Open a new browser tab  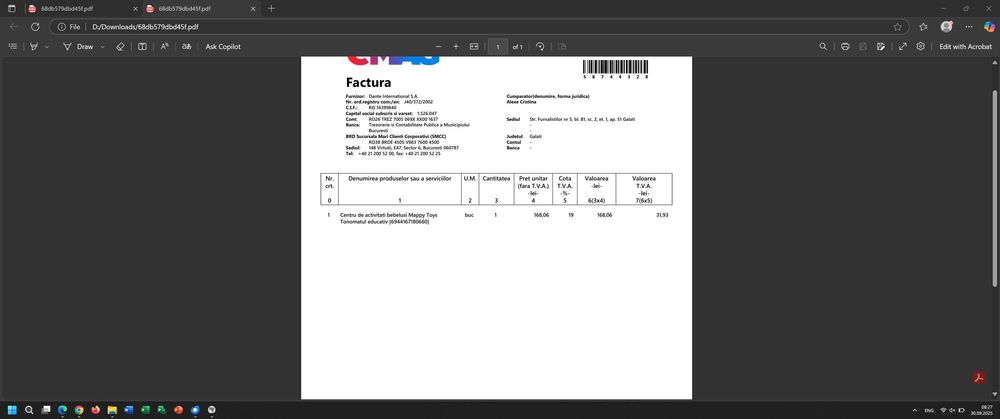(x=272, y=8)
